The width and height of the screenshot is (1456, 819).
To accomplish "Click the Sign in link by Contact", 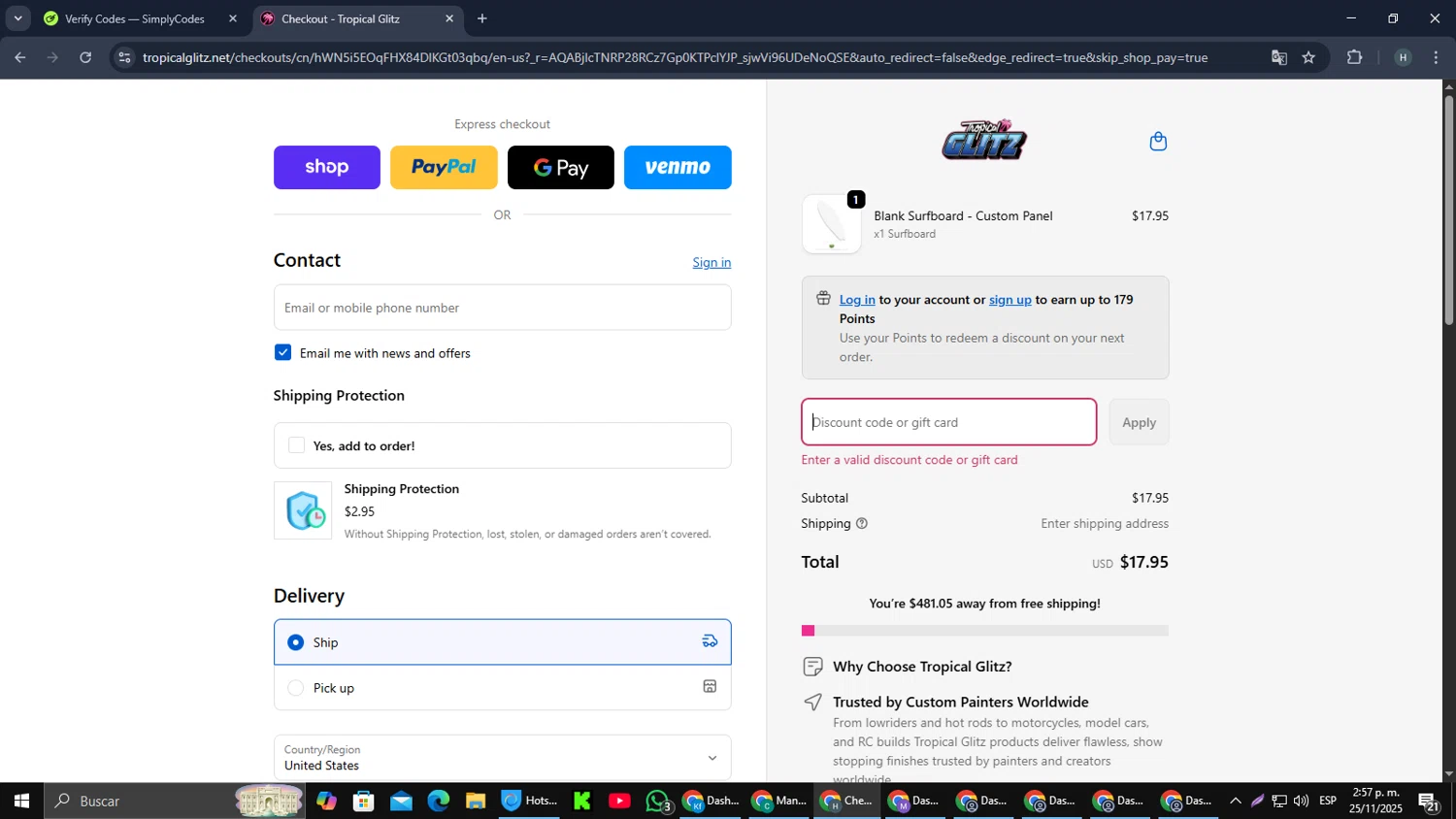I will (711, 262).
